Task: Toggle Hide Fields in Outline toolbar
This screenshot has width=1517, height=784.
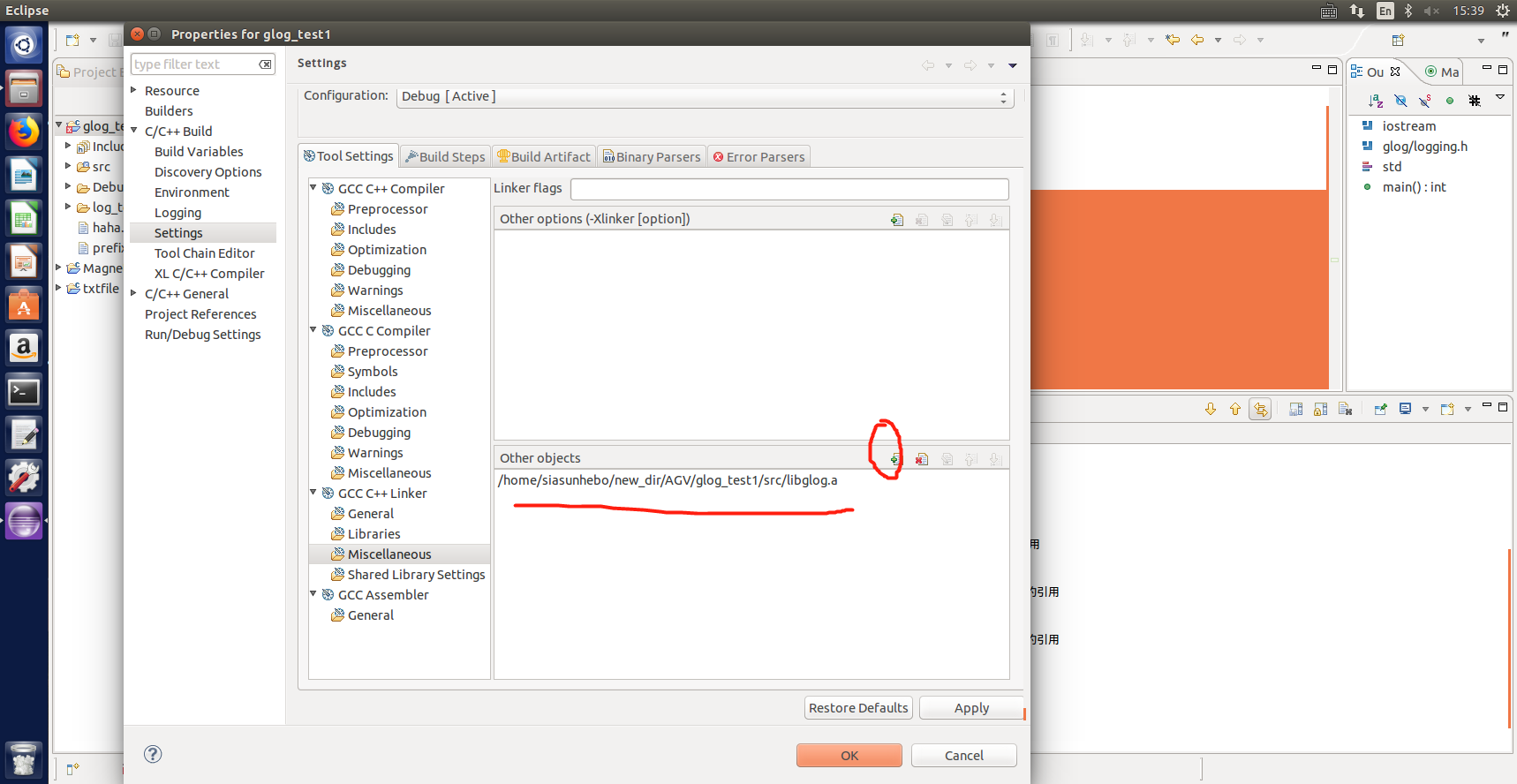Action: click(x=1400, y=101)
